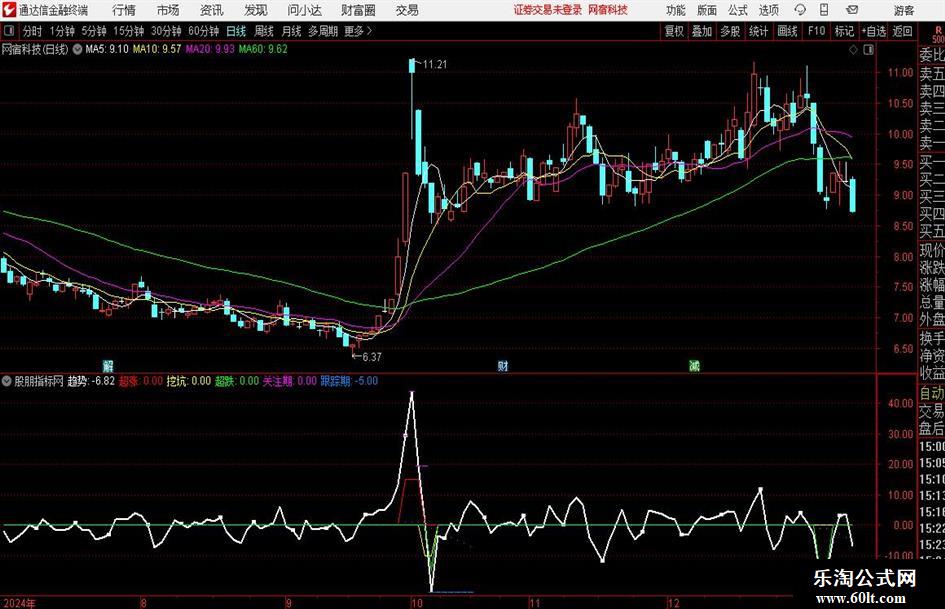Switch to 月线 monthly tab

tap(291, 31)
